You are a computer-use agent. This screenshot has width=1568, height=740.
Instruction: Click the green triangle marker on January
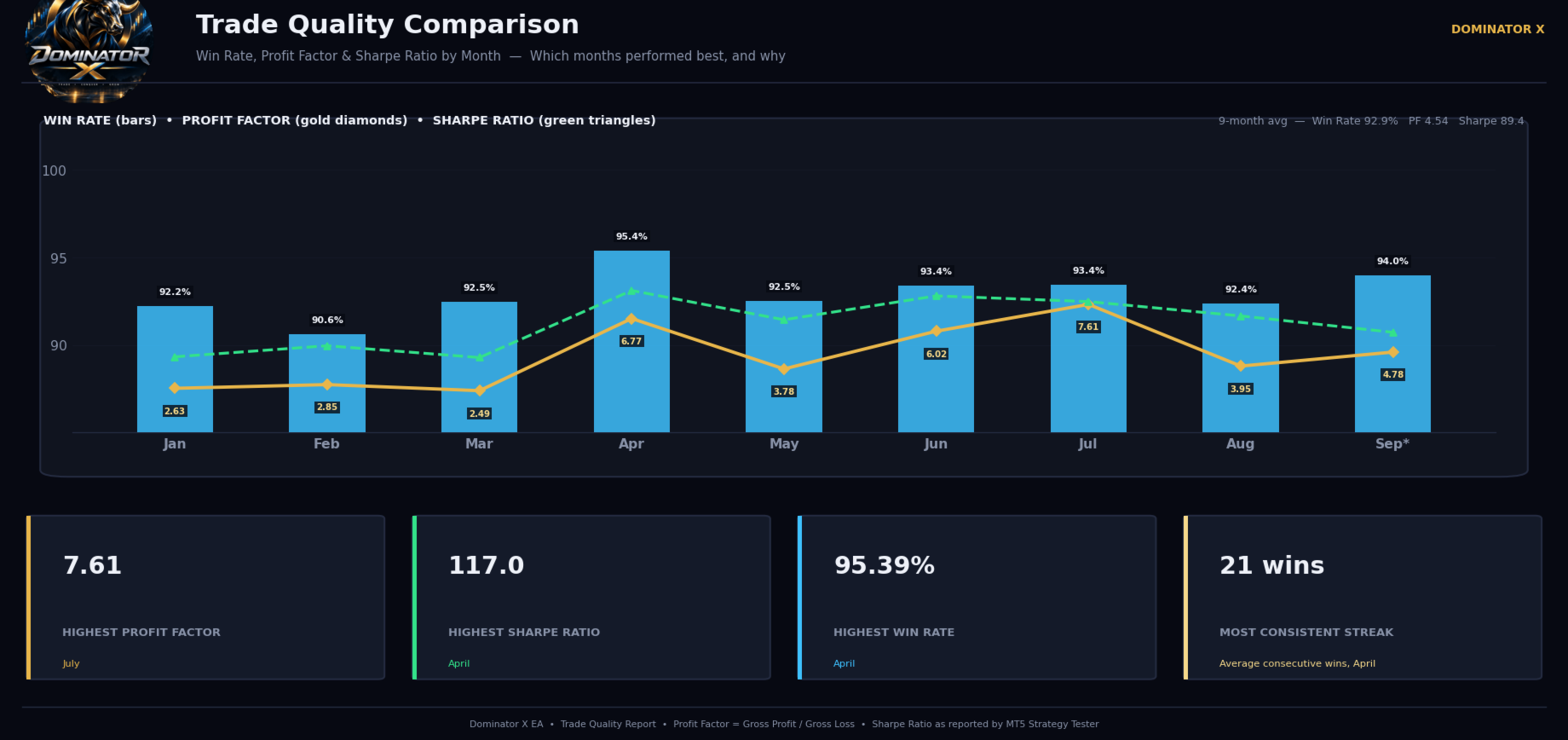175,357
